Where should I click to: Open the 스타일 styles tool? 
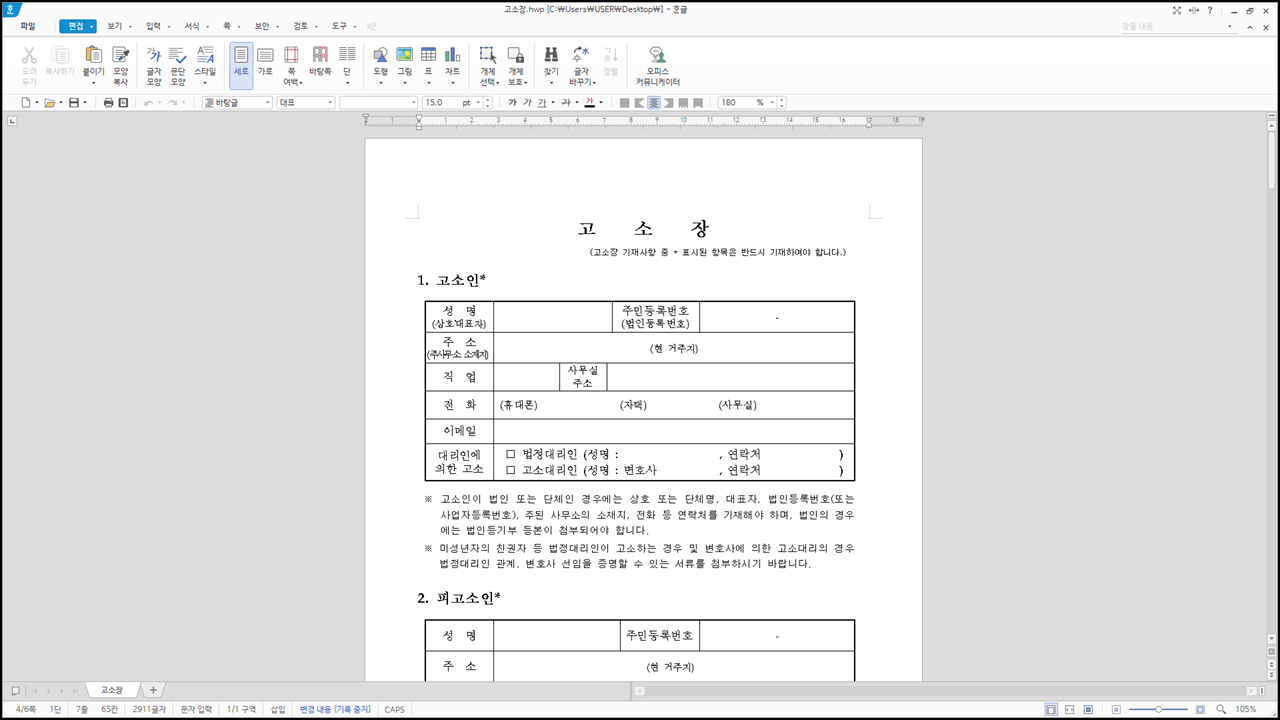click(205, 66)
